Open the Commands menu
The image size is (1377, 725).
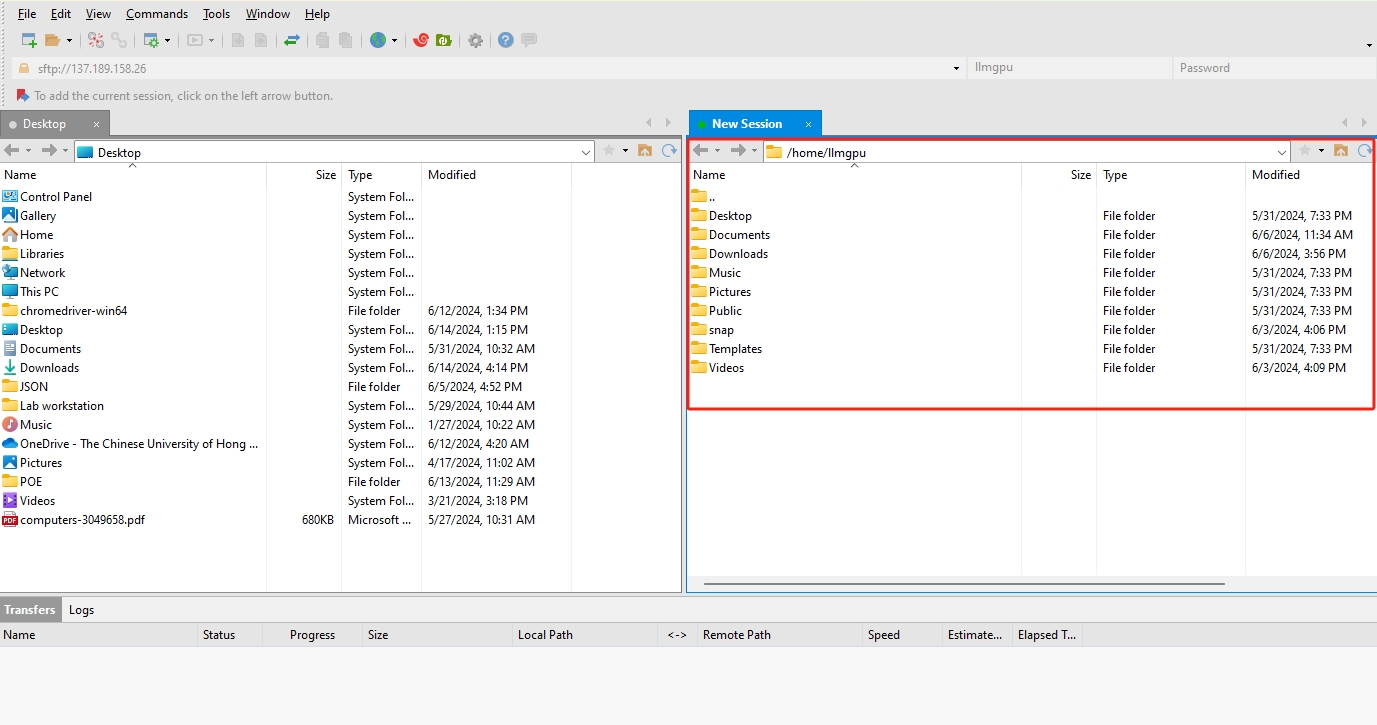156,13
